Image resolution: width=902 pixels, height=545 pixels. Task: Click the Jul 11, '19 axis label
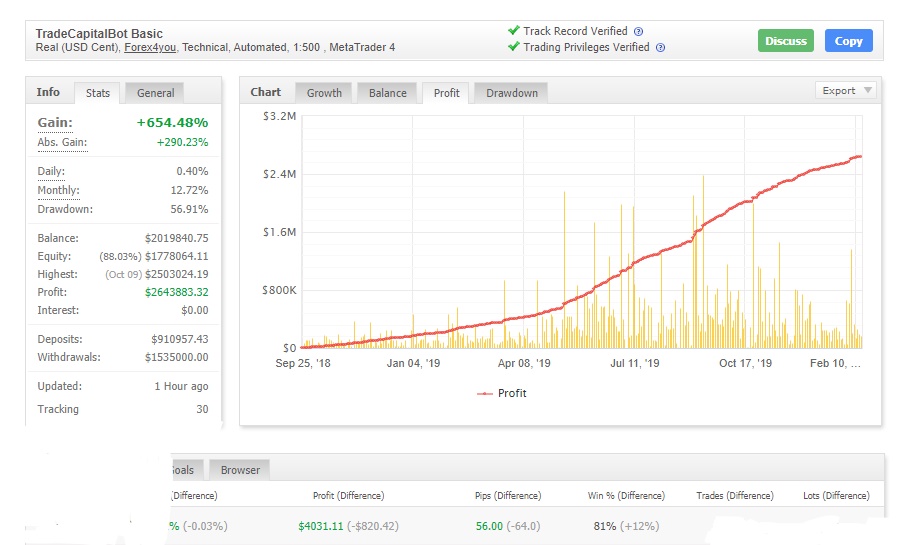point(635,363)
